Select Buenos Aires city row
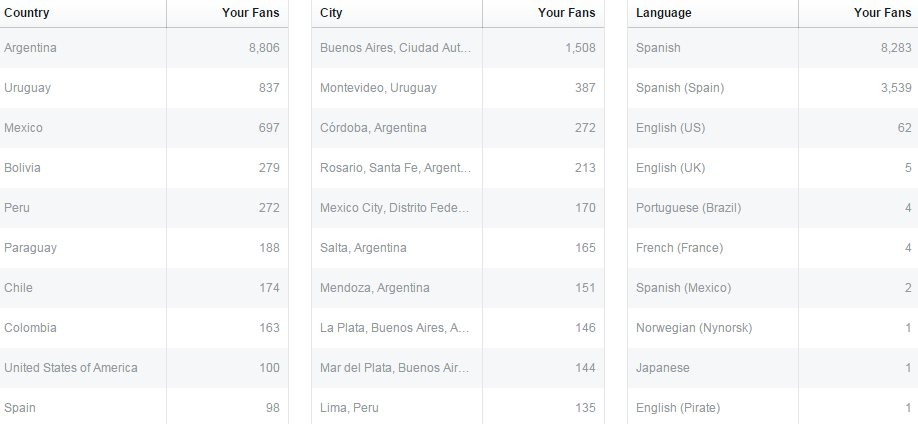Viewport: 918px width, 424px height. (x=458, y=48)
